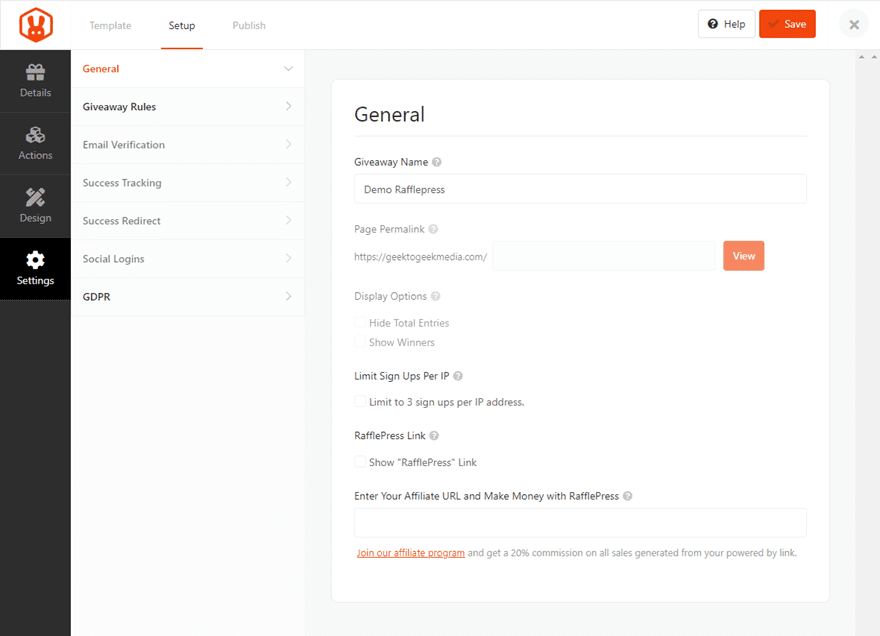Click the RafflePress rabbit logo
Image resolution: width=880 pixels, height=636 pixels.
point(35,24)
